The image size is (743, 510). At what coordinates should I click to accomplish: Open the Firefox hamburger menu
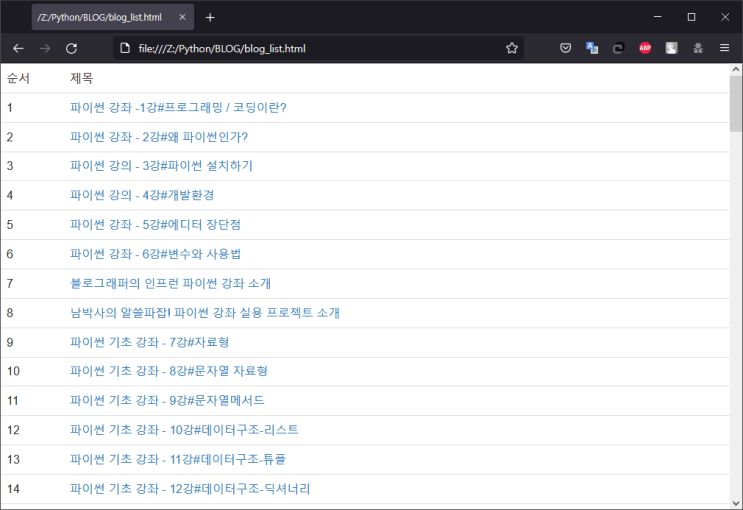tap(724, 48)
